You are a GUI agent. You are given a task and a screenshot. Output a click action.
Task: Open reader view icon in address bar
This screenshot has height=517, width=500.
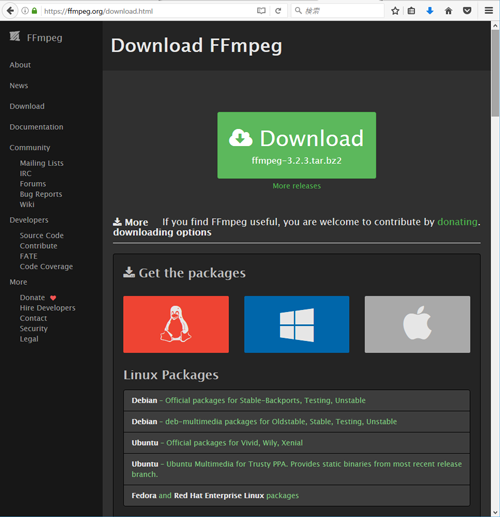coord(261,11)
